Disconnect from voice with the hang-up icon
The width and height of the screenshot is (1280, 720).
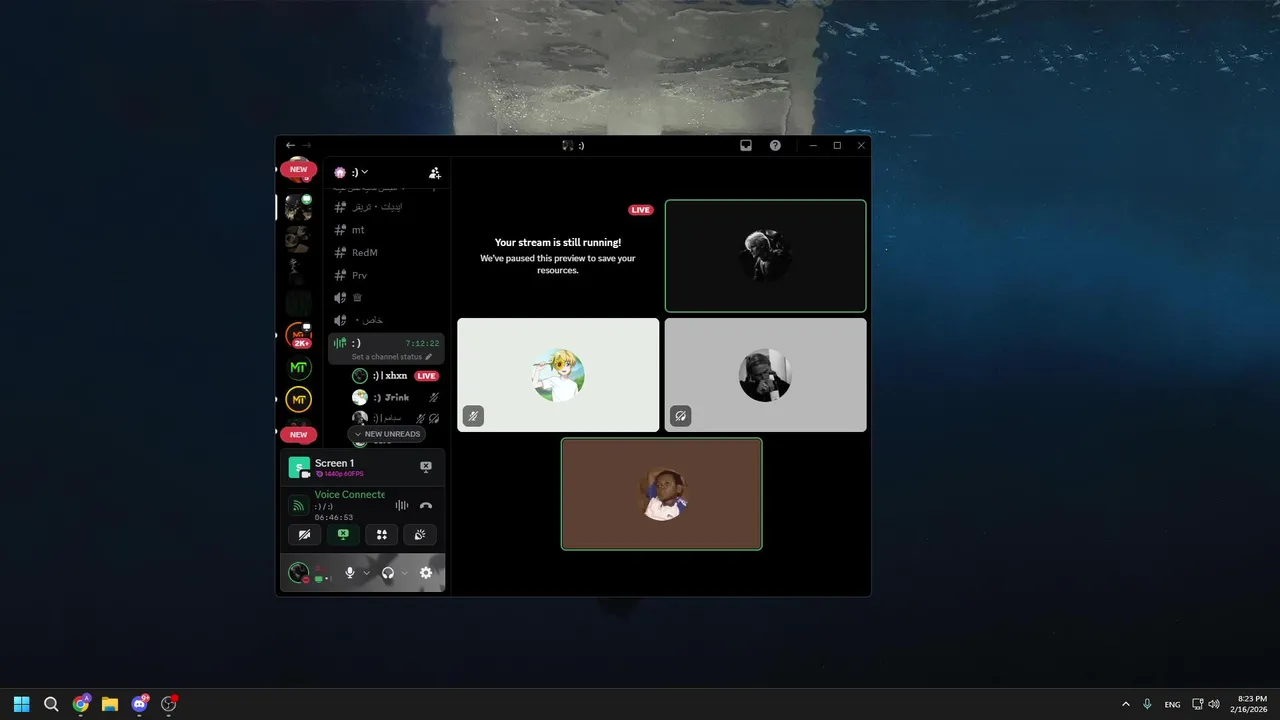[x=426, y=506]
